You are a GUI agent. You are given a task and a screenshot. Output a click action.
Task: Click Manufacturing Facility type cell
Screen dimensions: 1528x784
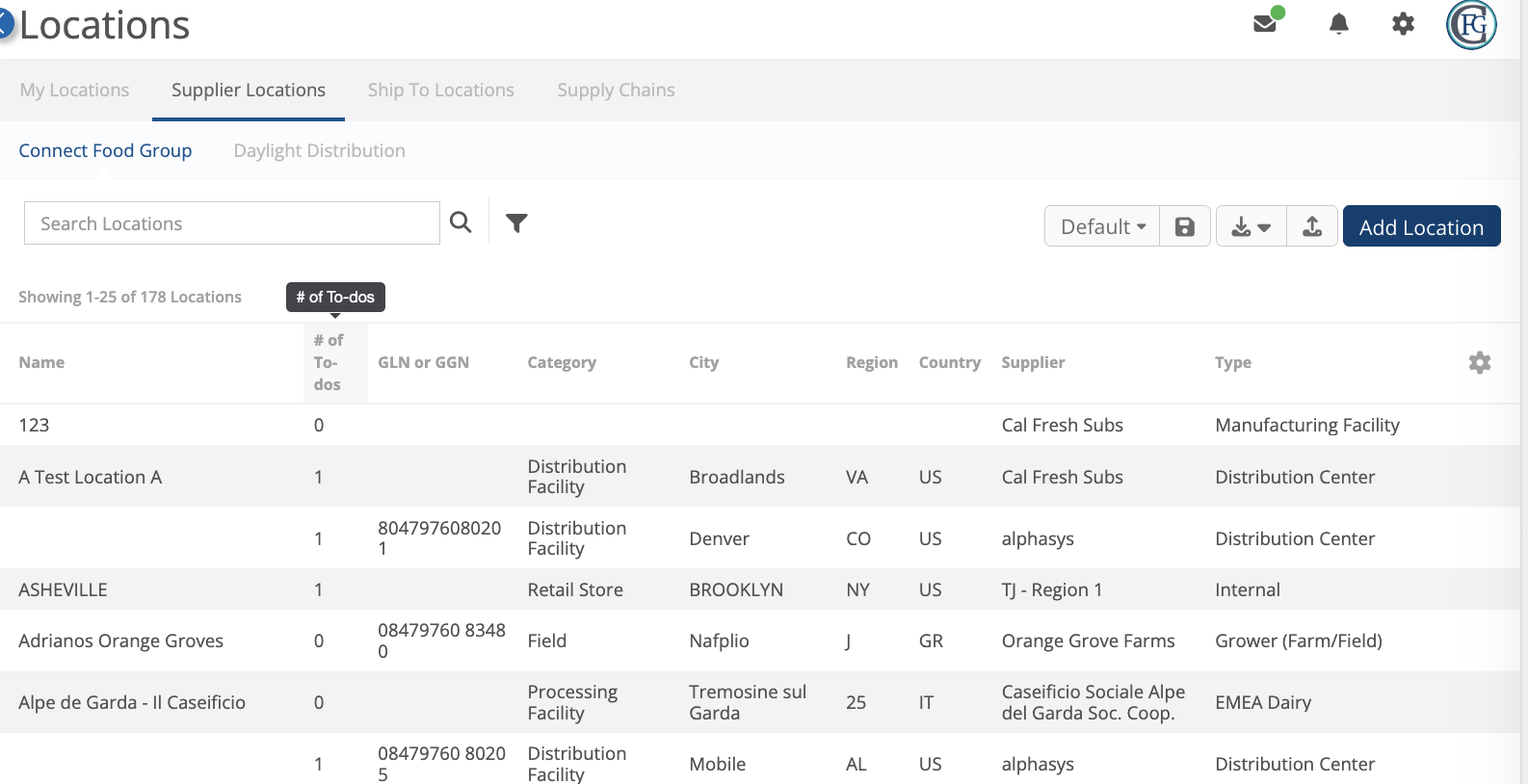coord(1307,425)
